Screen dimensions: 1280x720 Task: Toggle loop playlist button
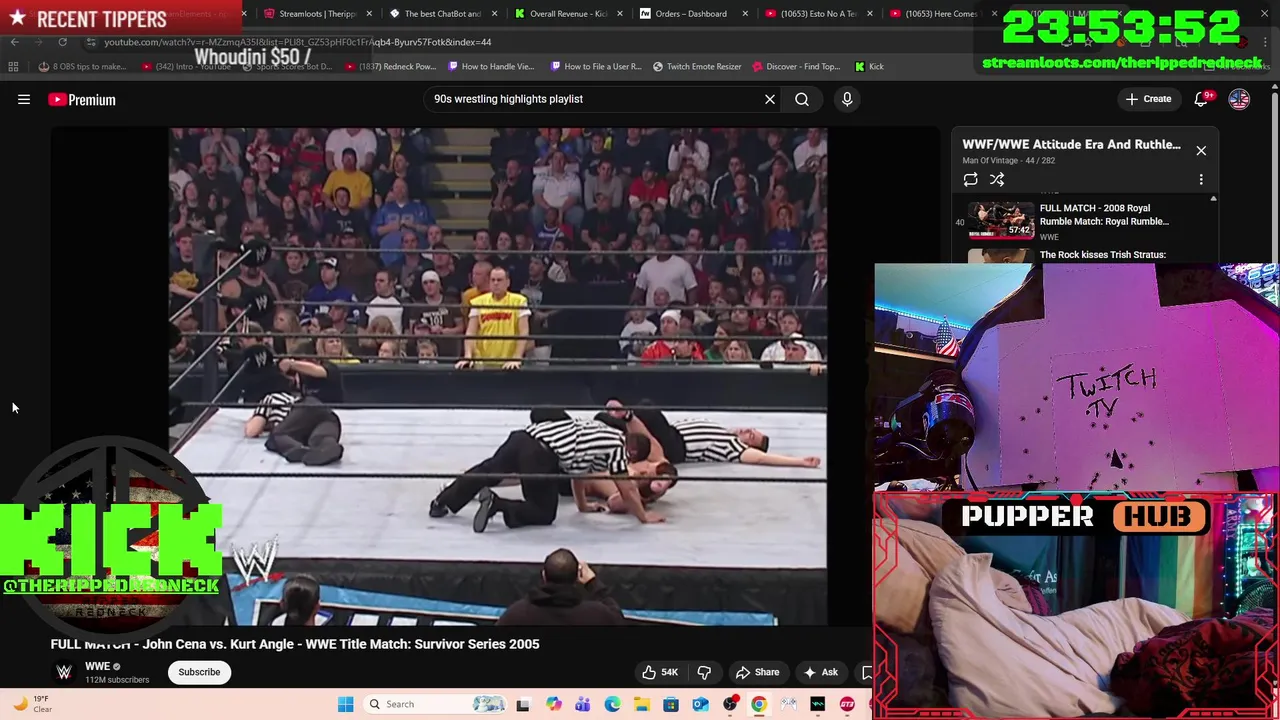970,179
